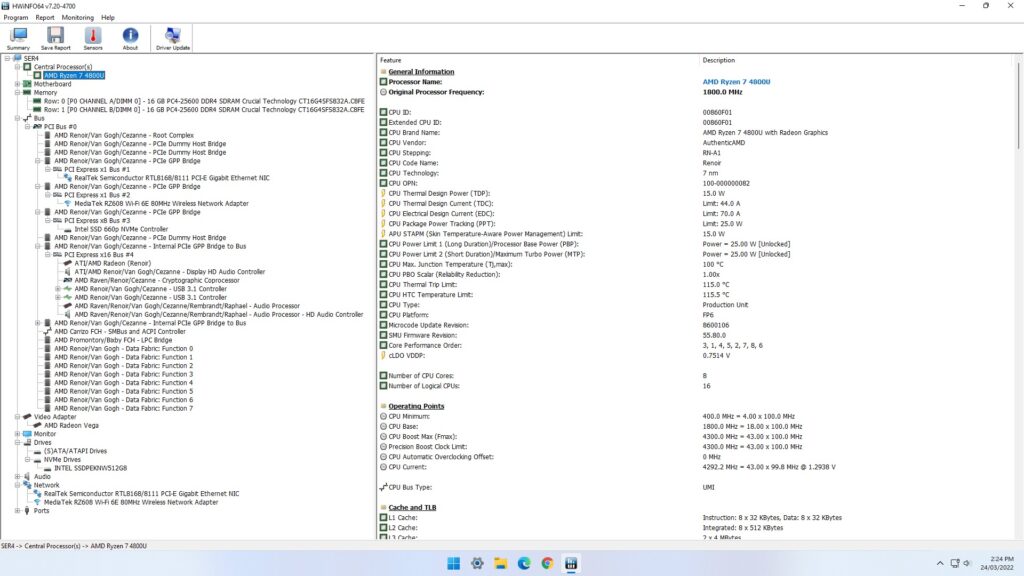Open the Report menu

pos(45,17)
